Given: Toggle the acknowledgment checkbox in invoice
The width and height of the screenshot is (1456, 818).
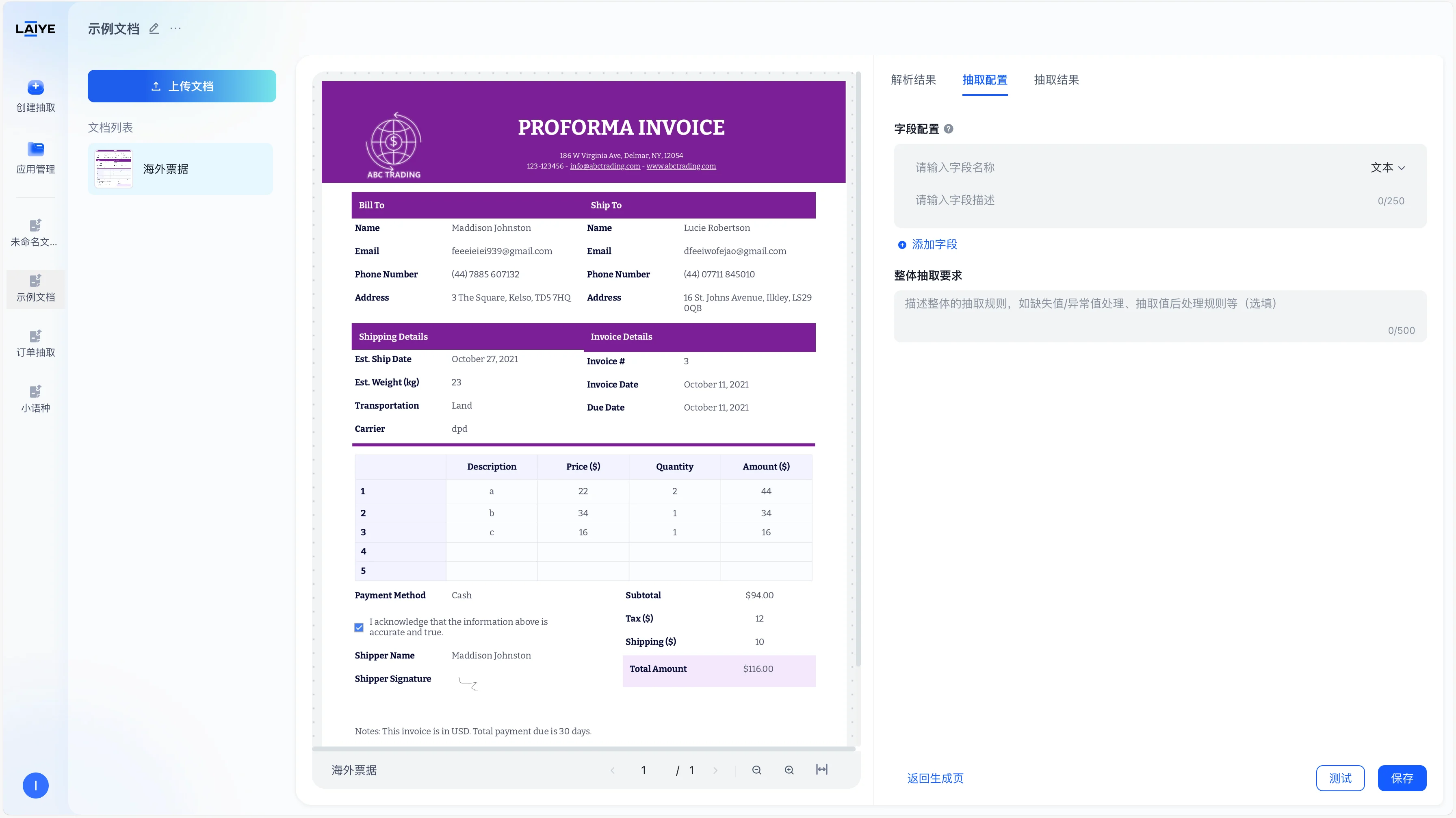Looking at the screenshot, I should [359, 627].
